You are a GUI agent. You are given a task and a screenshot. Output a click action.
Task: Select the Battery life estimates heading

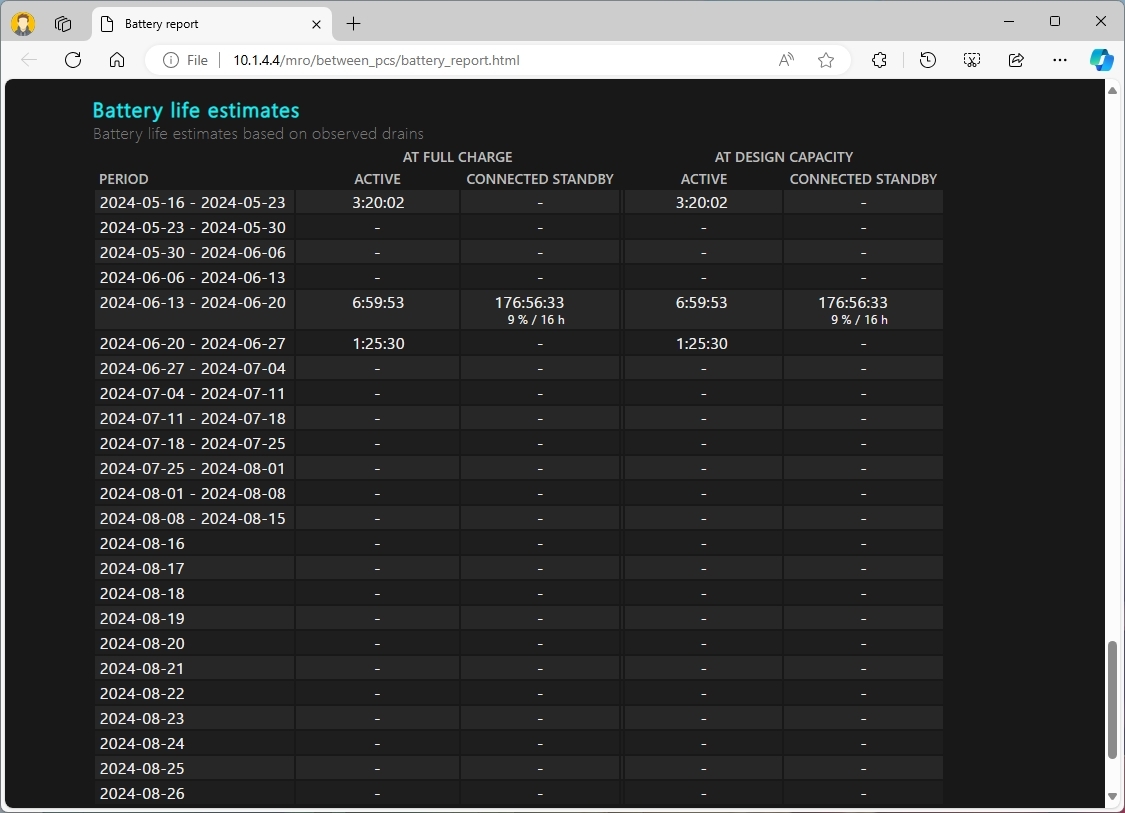click(196, 111)
